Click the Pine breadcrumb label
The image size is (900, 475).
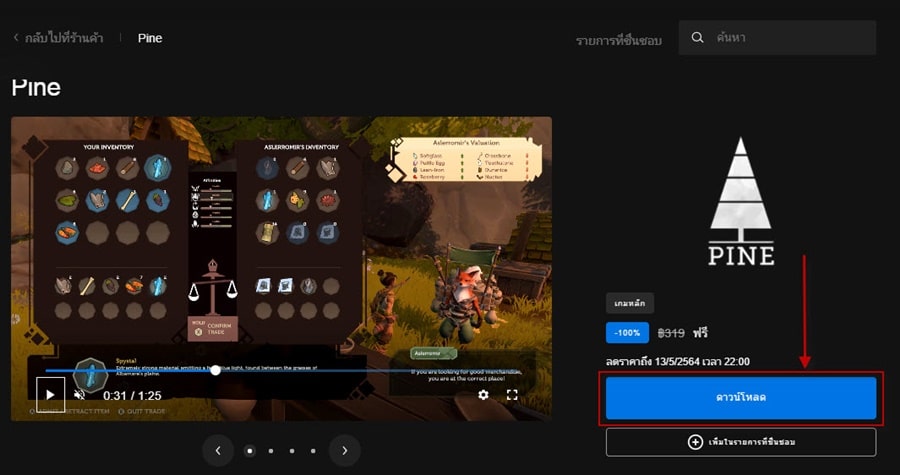tap(150, 38)
